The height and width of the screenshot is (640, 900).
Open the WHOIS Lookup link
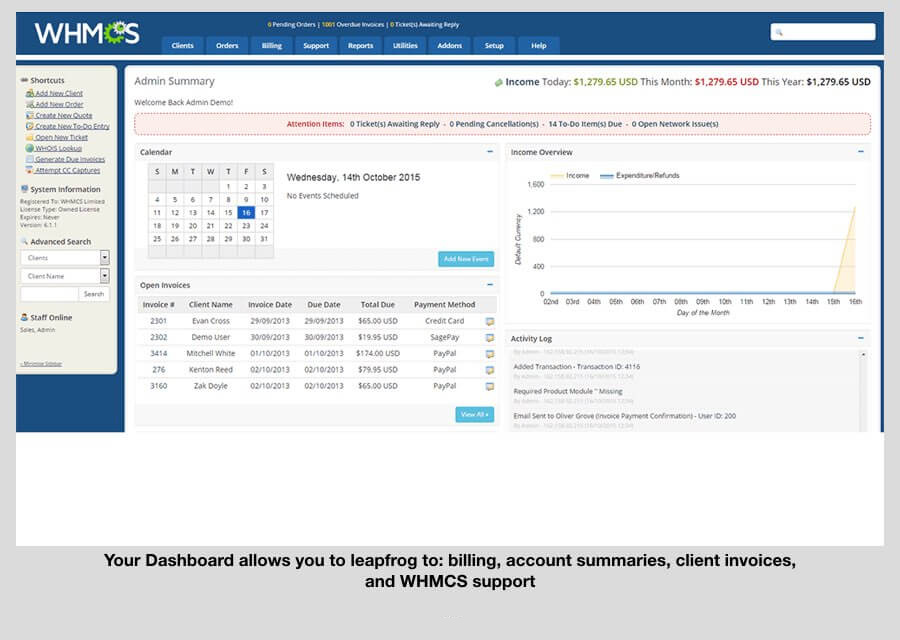pos(59,148)
